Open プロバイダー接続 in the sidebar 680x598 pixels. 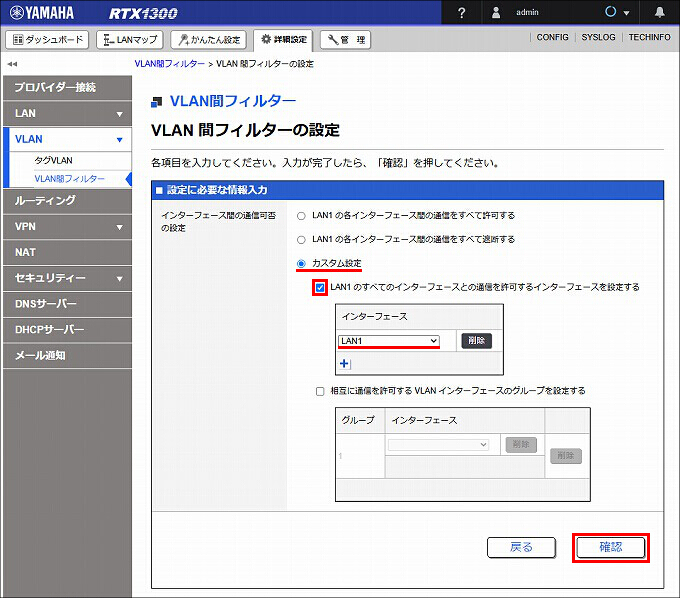pyautogui.click(x=67, y=88)
